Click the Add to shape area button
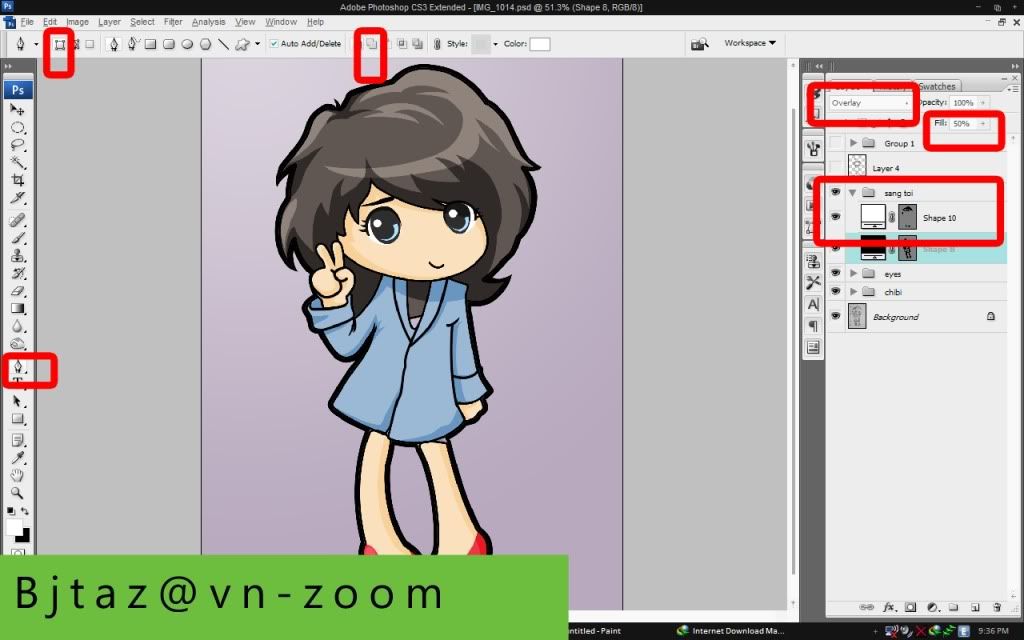 click(x=372, y=44)
